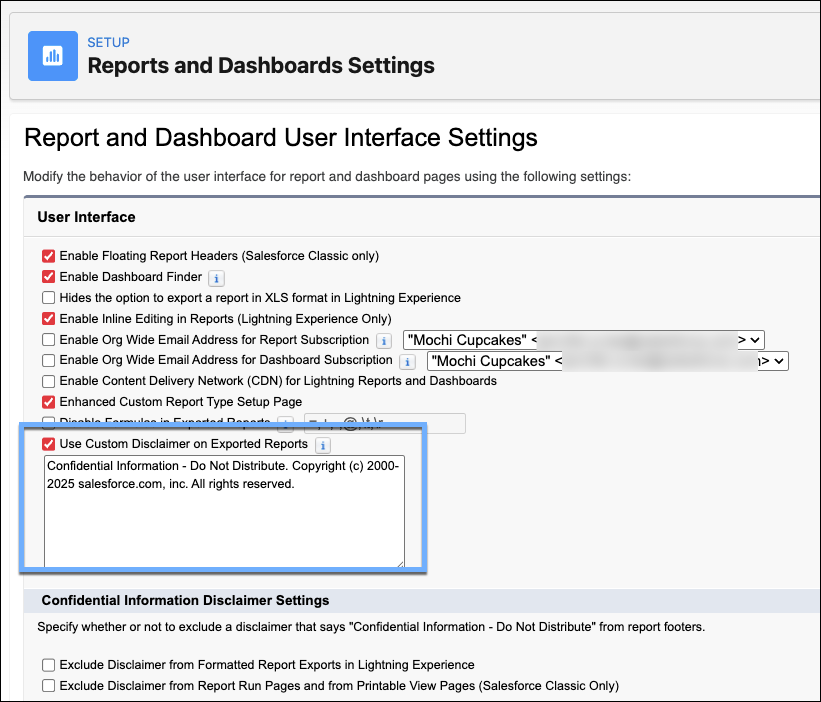
Task: Disable Enable Floating Report Headers
Action: tap(47, 256)
